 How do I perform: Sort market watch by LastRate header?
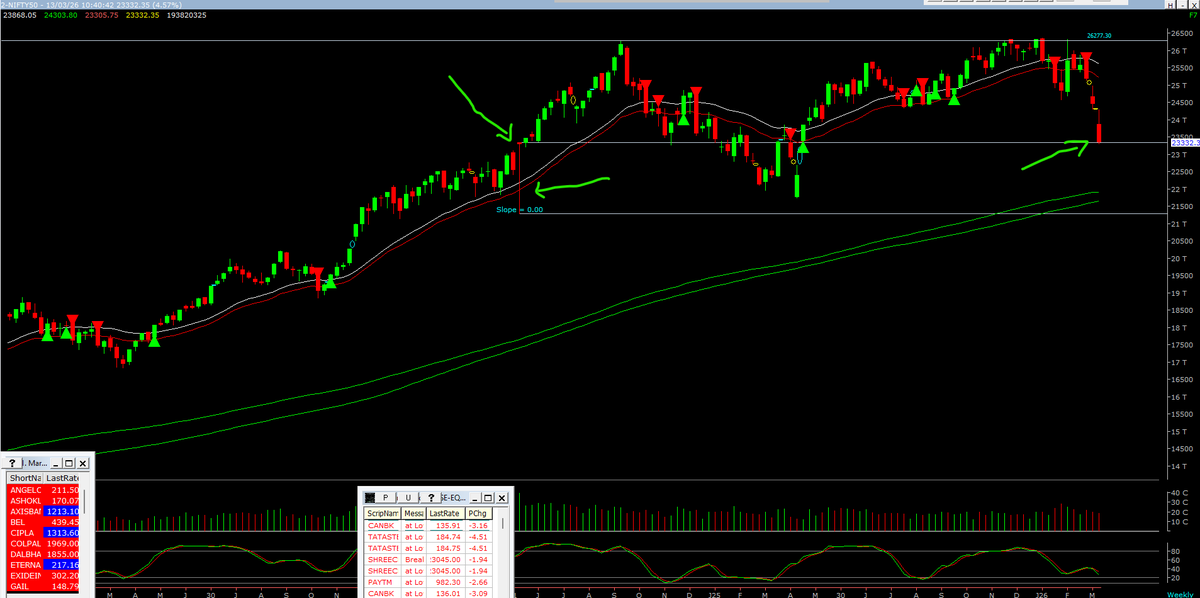point(62,478)
